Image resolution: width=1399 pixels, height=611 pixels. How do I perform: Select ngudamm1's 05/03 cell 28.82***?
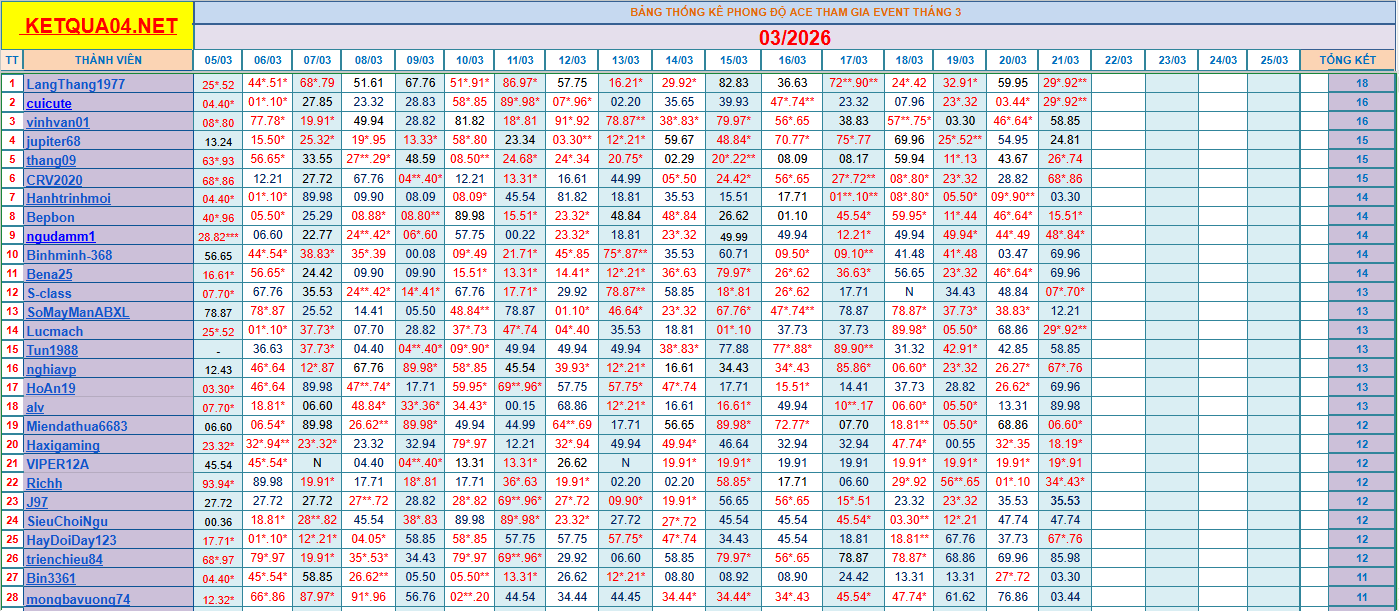click(218, 237)
